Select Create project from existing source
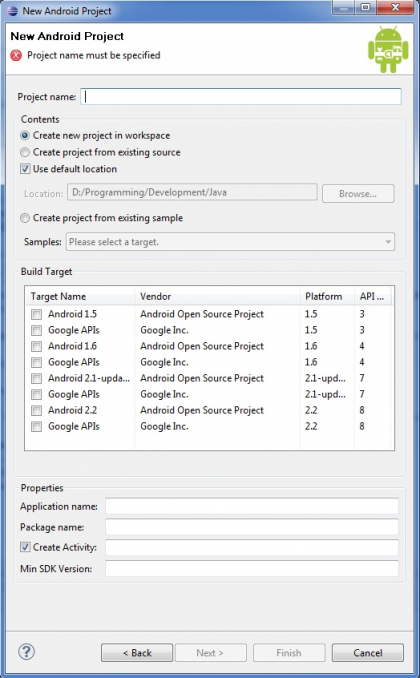The image size is (420, 678). click(25, 152)
